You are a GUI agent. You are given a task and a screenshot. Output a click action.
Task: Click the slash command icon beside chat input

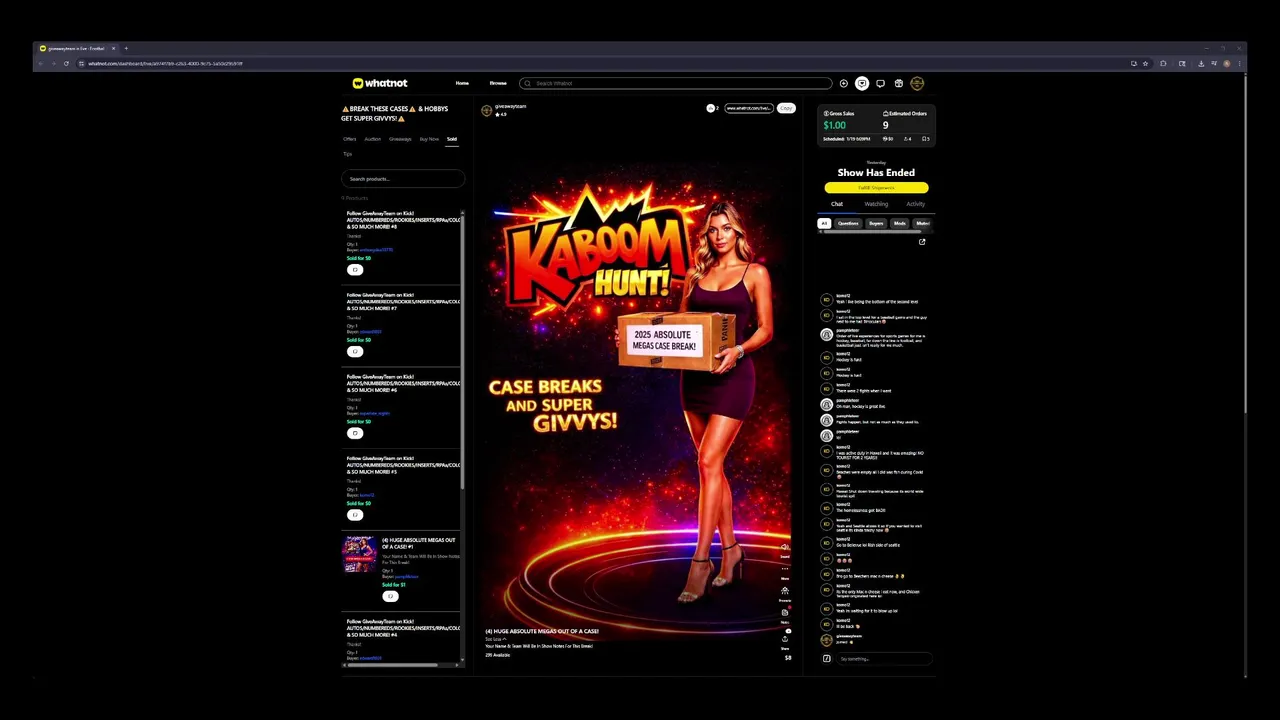pyautogui.click(x=827, y=659)
